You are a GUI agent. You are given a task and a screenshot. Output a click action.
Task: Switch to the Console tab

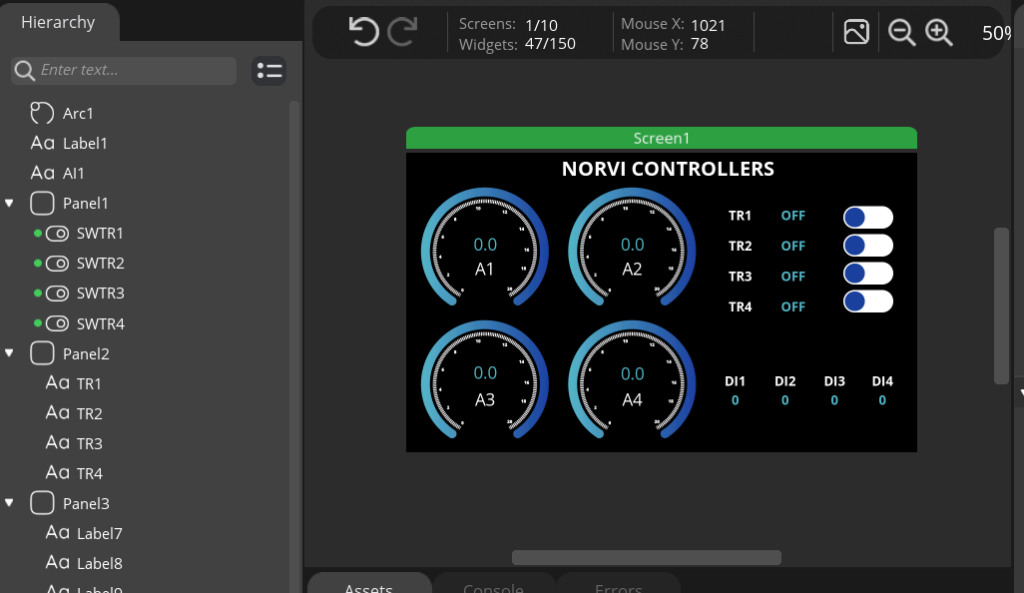pyautogui.click(x=494, y=587)
